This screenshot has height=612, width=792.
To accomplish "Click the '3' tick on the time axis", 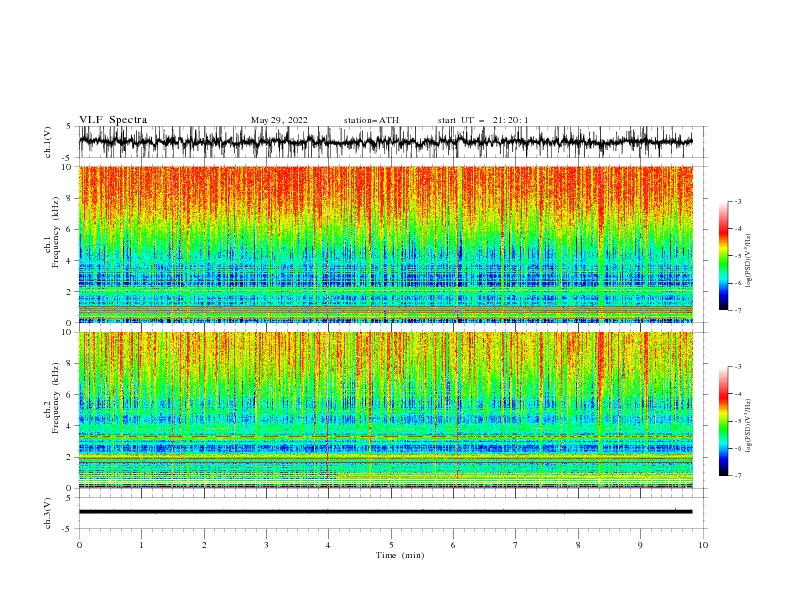I will click(266, 545).
